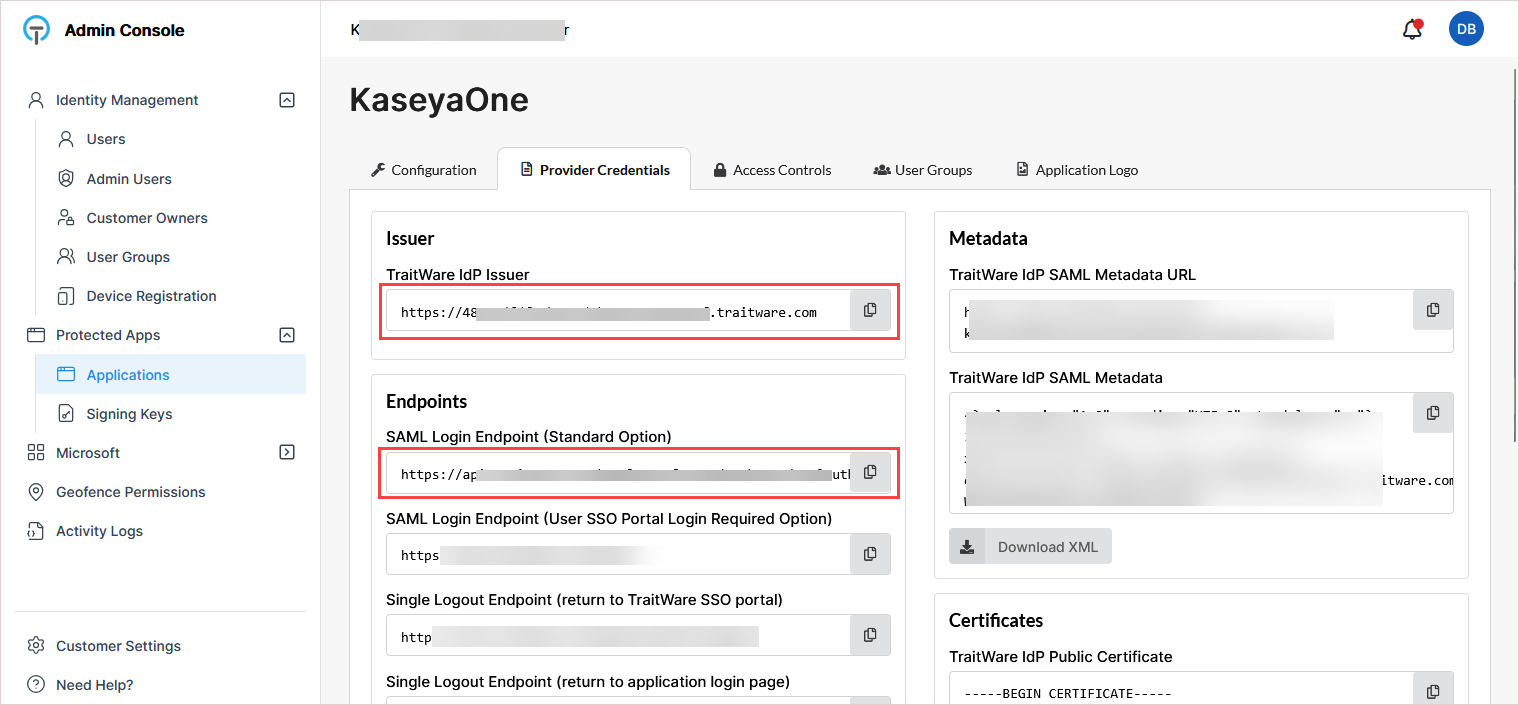Copy the TraitWare IdP SAML Metadata XML

pyautogui.click(x=1432, y=413)
